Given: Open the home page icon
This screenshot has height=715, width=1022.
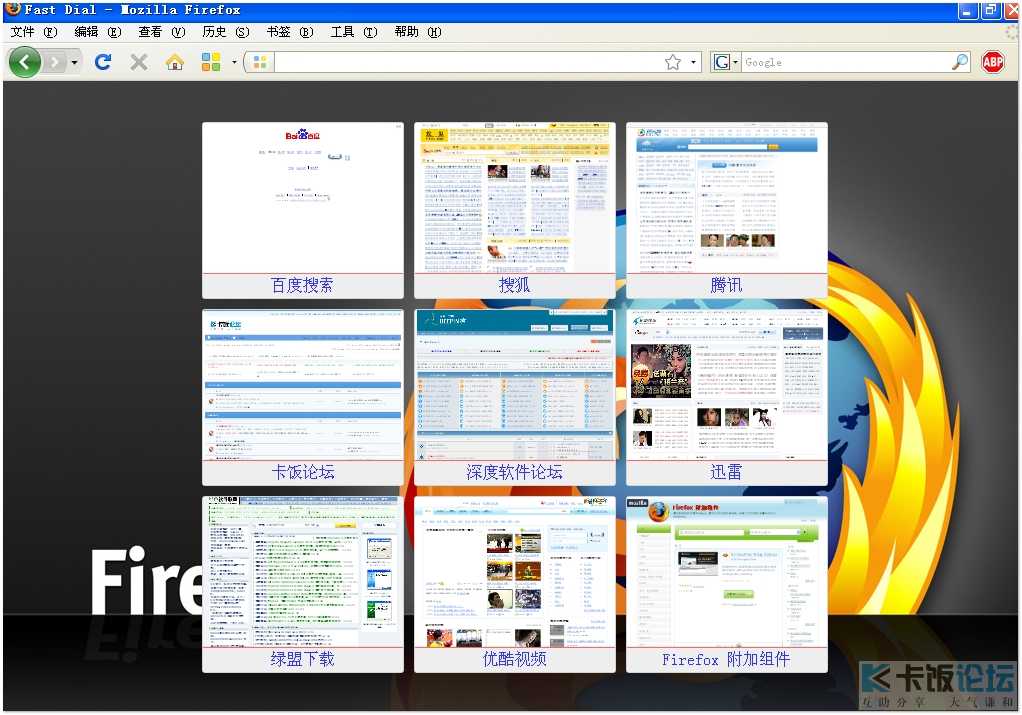Looking at the screenshot, I should [x=175, y=63].
